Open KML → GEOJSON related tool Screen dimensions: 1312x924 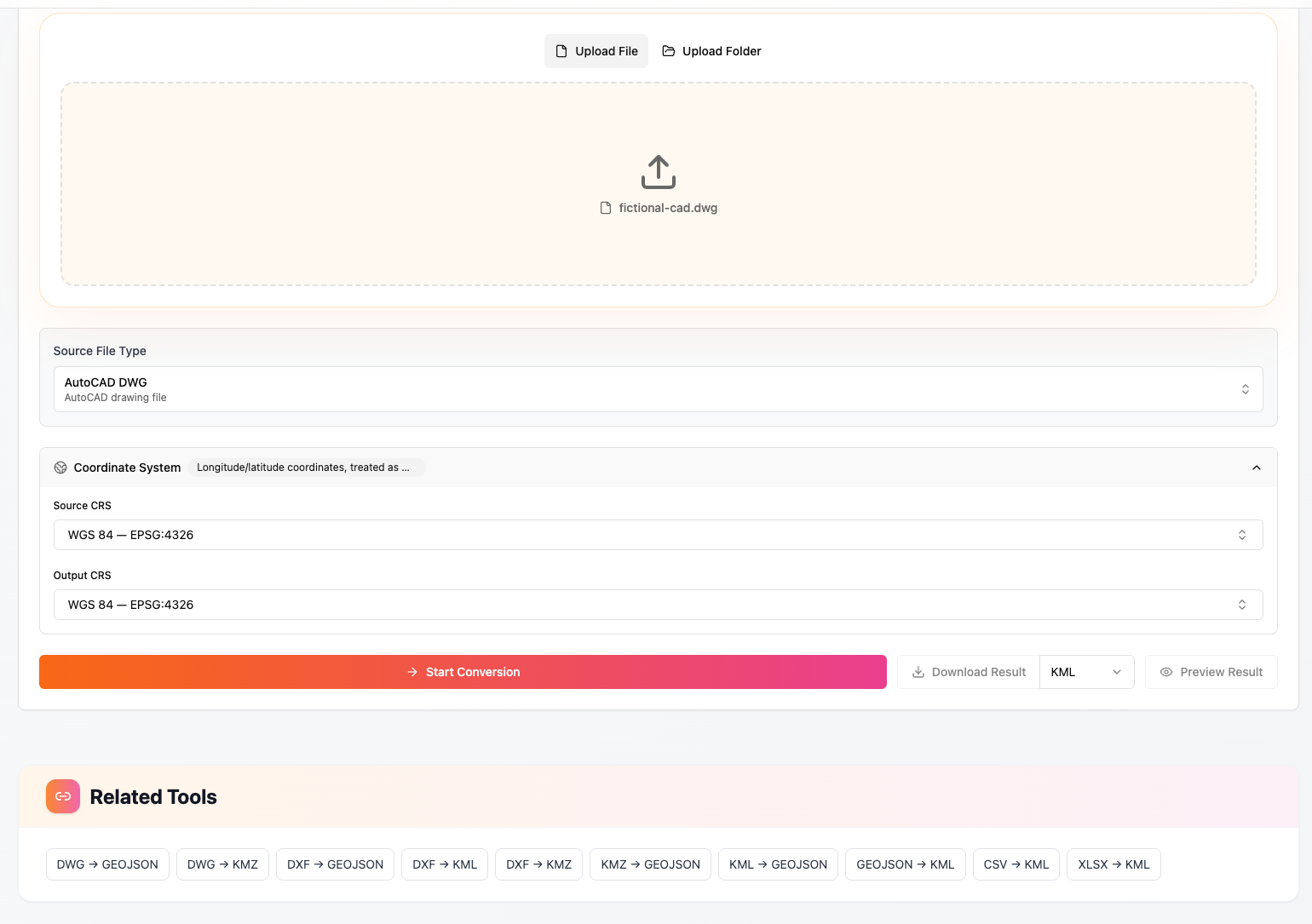778,864
